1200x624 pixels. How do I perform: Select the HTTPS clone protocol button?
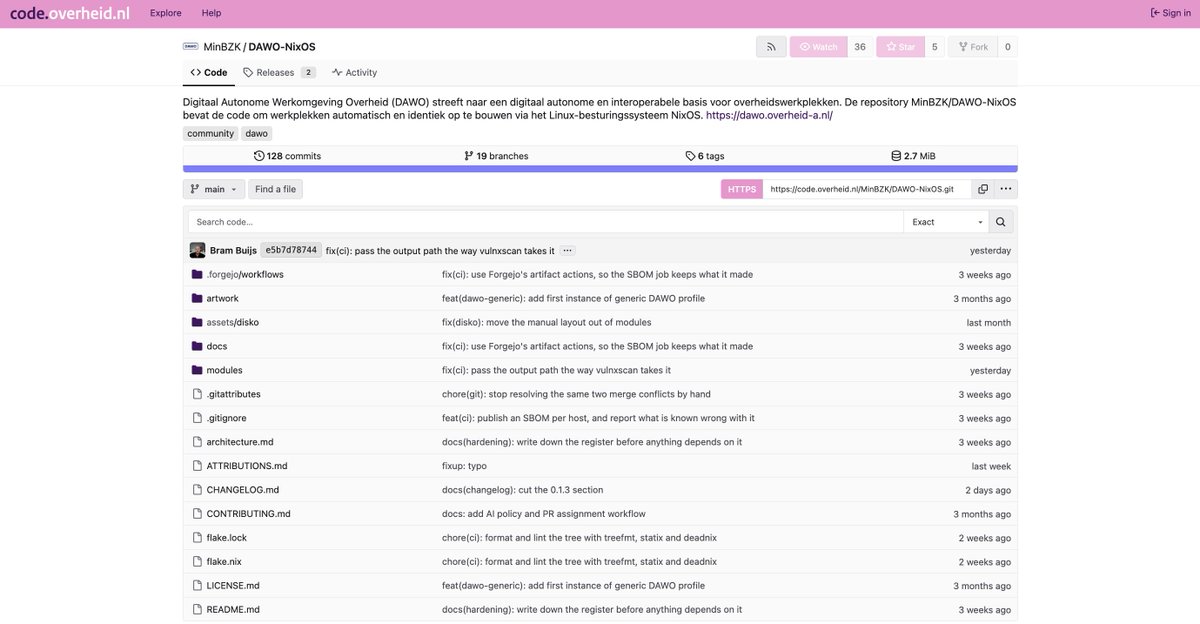pyautogui.click(x=742, y=189)
